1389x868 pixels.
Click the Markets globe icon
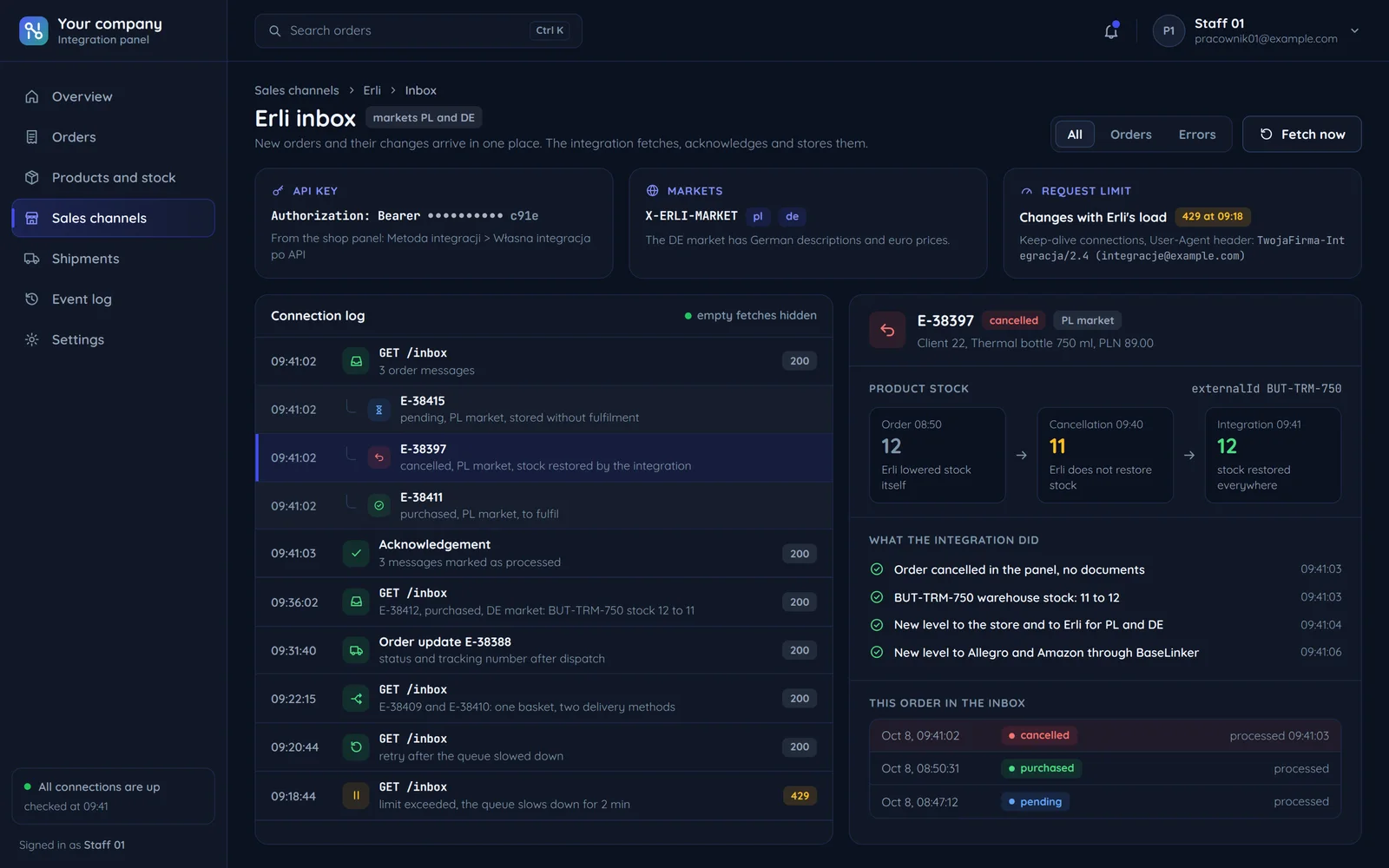[x=652, y=191]
